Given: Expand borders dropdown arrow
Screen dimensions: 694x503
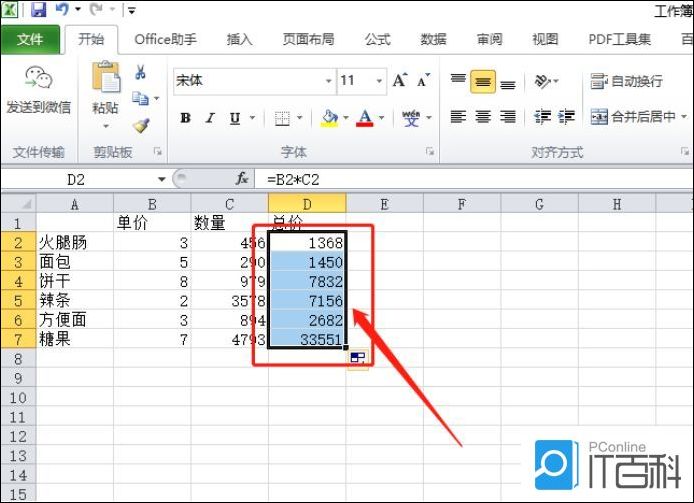Looking at the screenshot, I should 300,118.
